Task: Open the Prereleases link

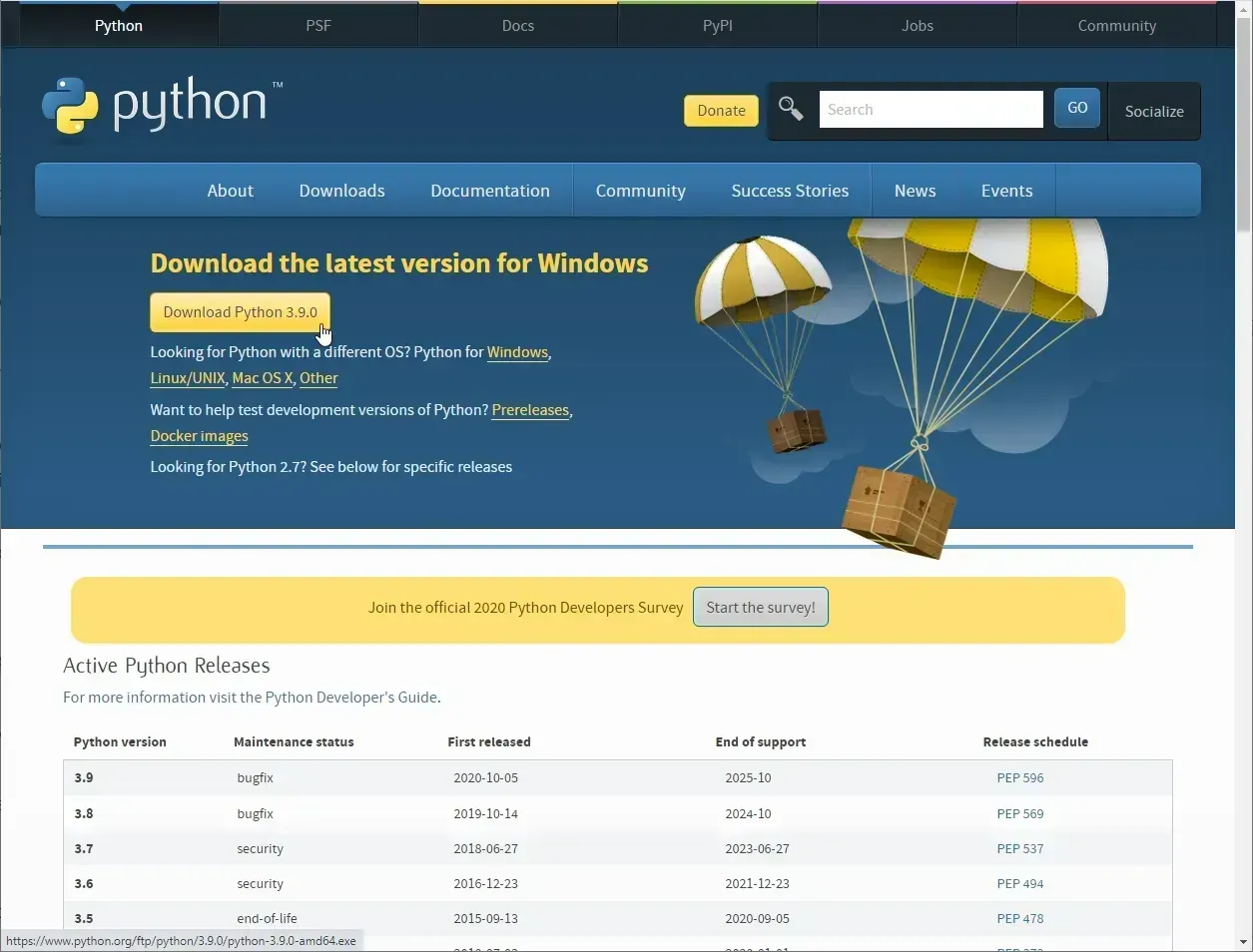Action: [530, 410]
